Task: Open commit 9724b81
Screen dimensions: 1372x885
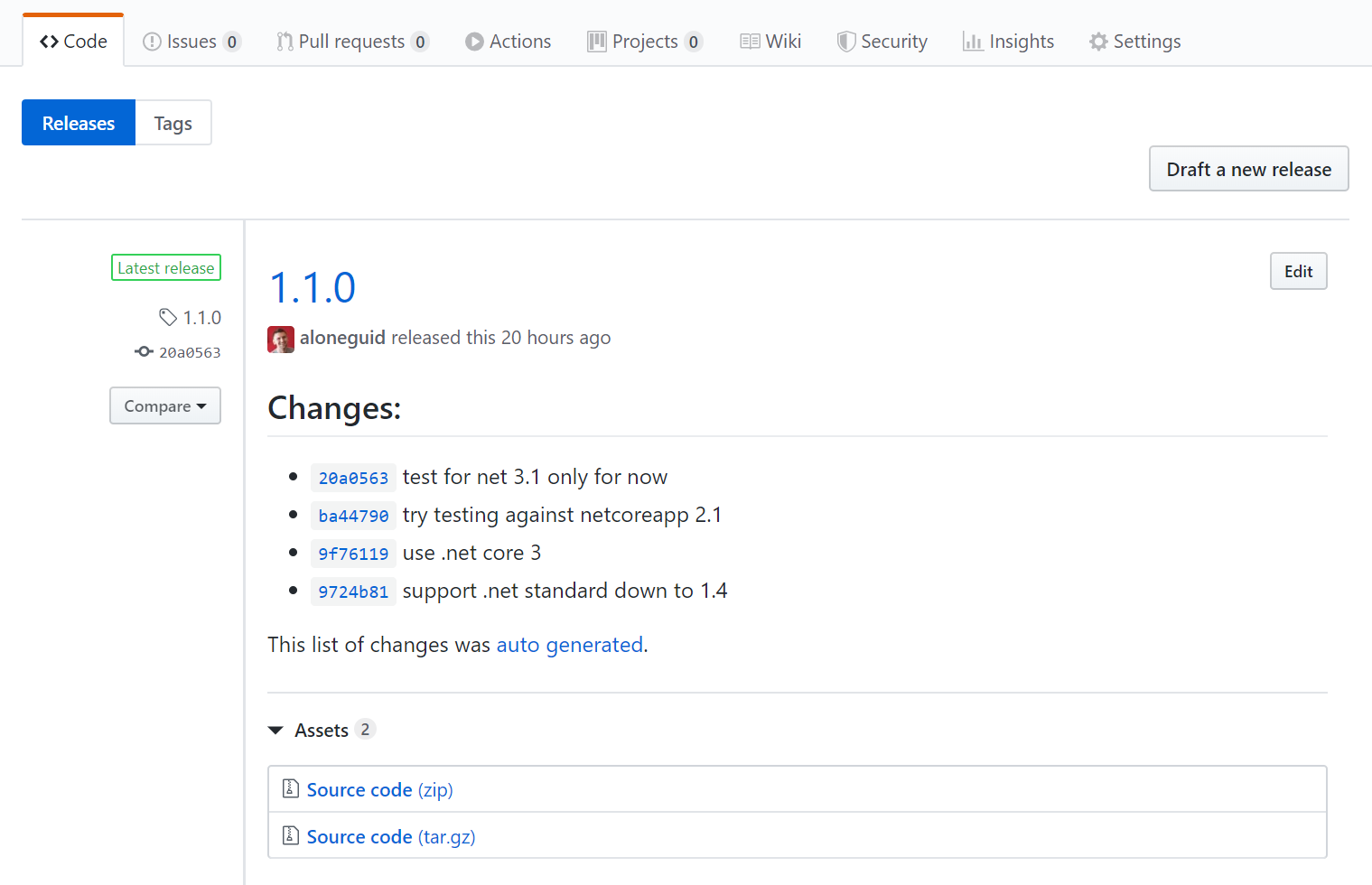Action: (x=353, y=592)
